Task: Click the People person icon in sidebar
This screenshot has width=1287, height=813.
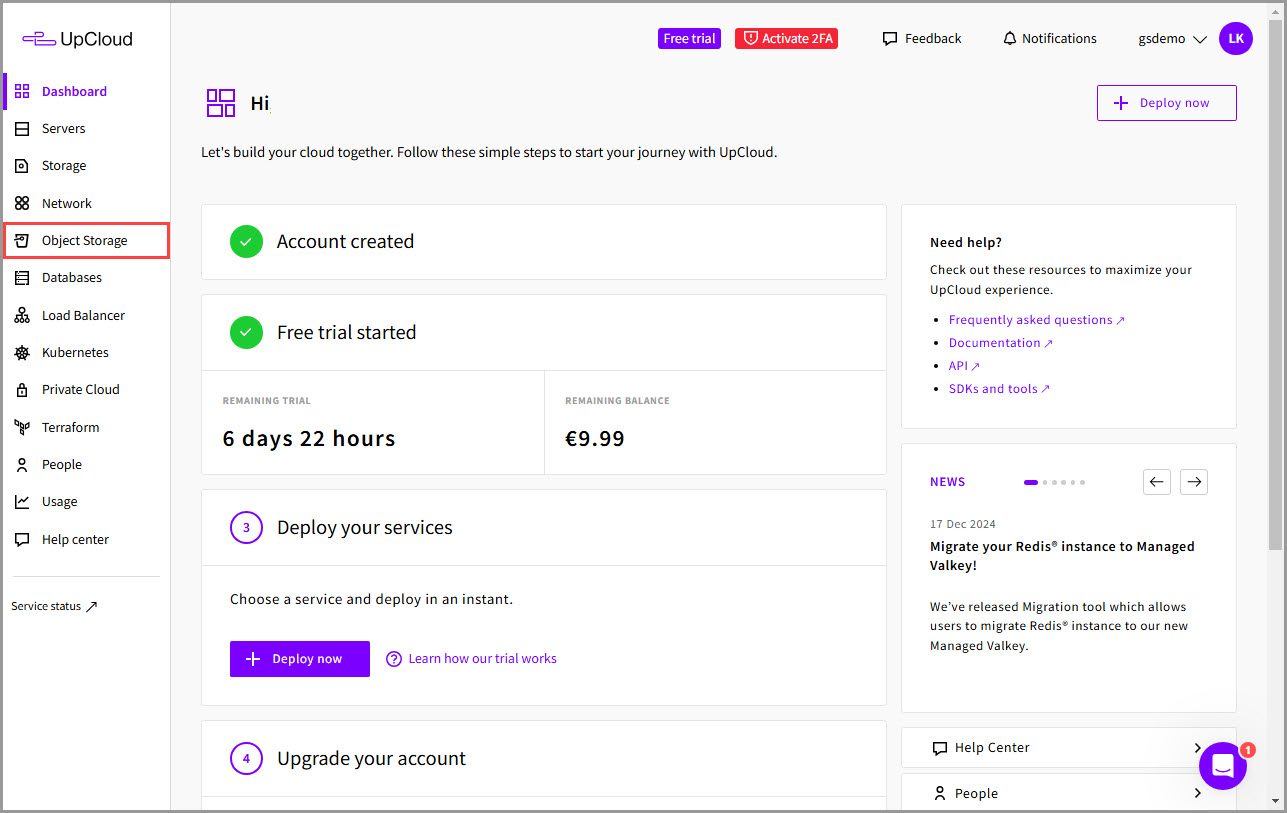Action: pyautogui.click(x=22, y=465)
